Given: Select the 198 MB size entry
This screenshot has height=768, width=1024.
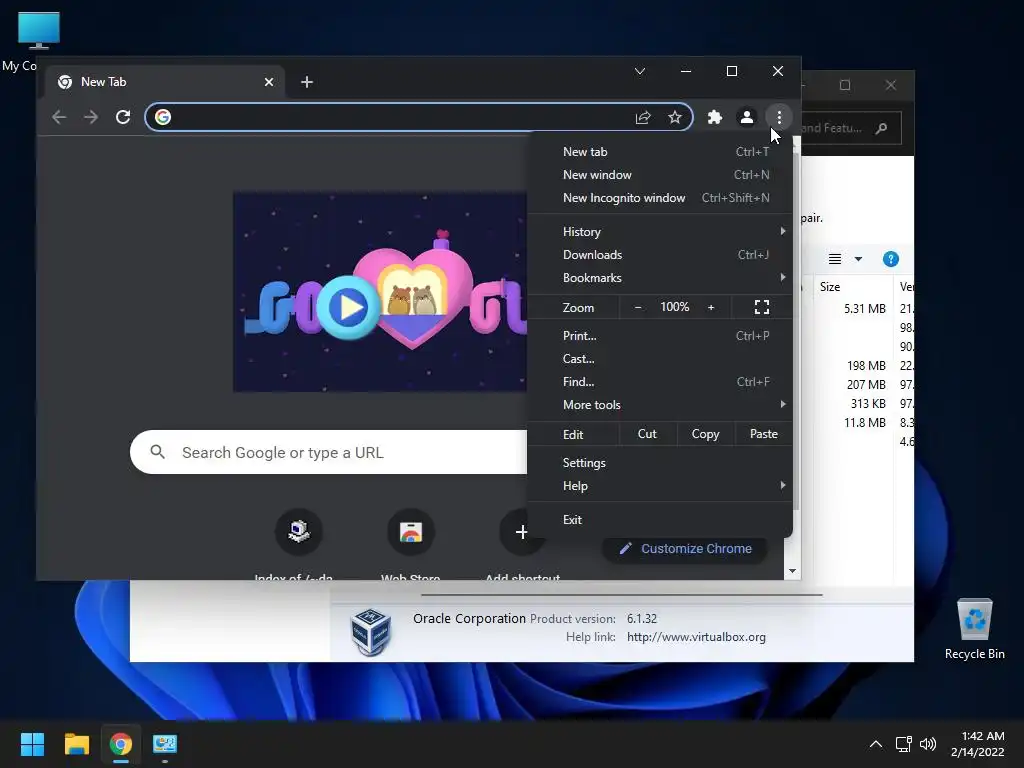Looking at the screenshot, I should click(866, 366).
